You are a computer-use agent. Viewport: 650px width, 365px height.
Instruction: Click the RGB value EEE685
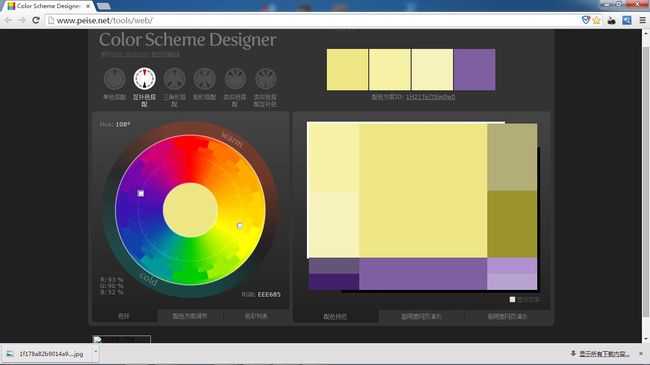[269, 294]
